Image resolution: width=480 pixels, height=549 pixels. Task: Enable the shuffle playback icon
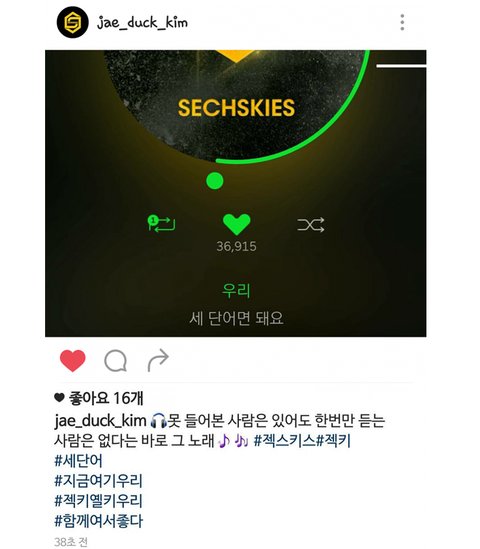(311, 225)
